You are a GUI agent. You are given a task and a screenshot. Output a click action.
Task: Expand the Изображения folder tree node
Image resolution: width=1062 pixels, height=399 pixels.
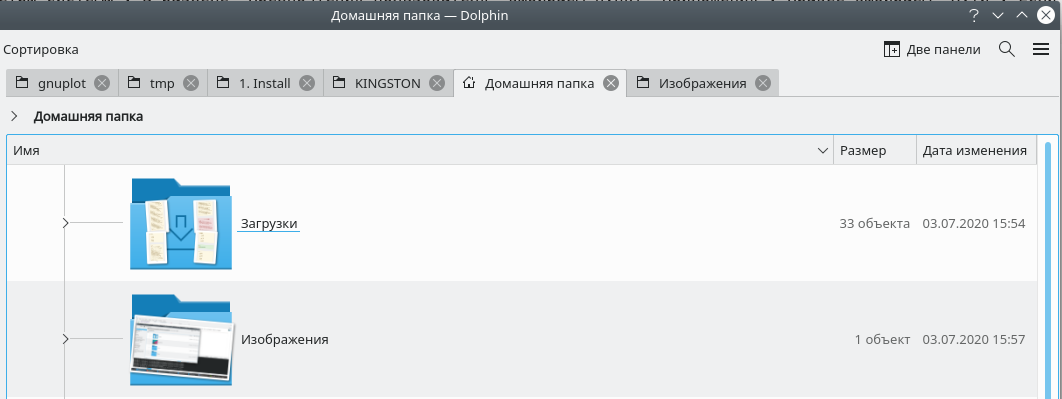66,339
